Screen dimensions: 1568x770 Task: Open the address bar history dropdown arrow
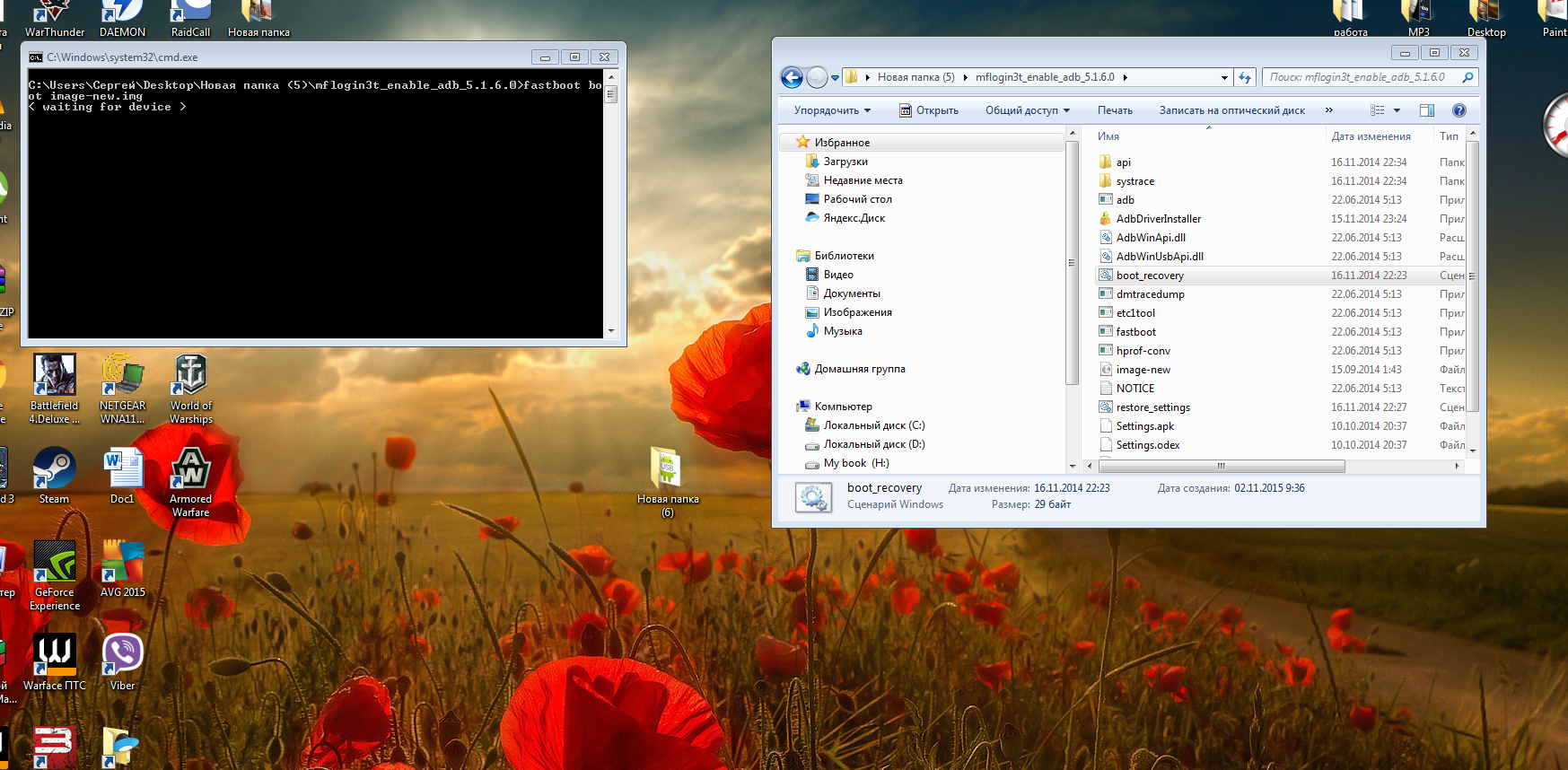(1224, 78)
